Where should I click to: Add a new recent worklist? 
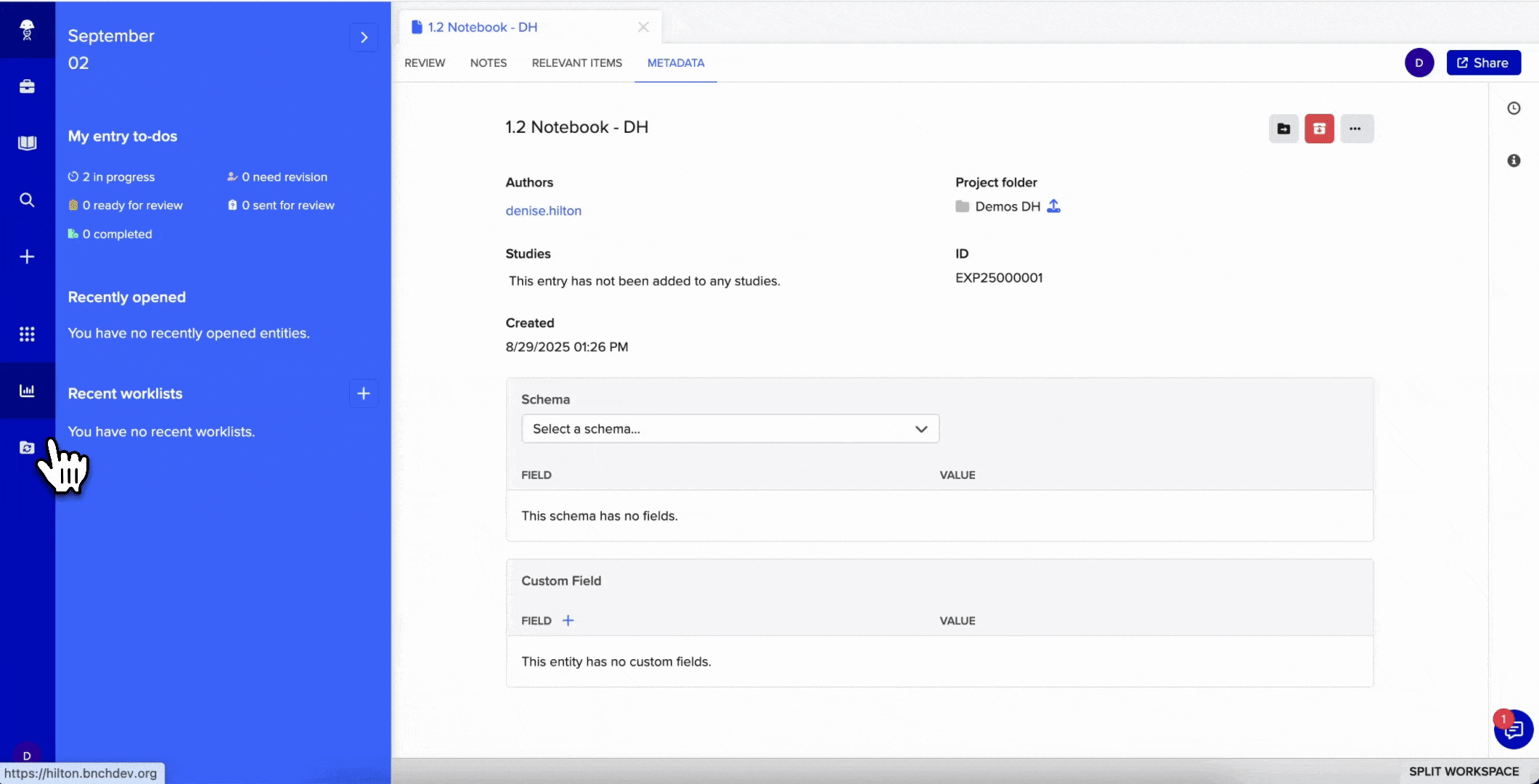tap(364, 393)
